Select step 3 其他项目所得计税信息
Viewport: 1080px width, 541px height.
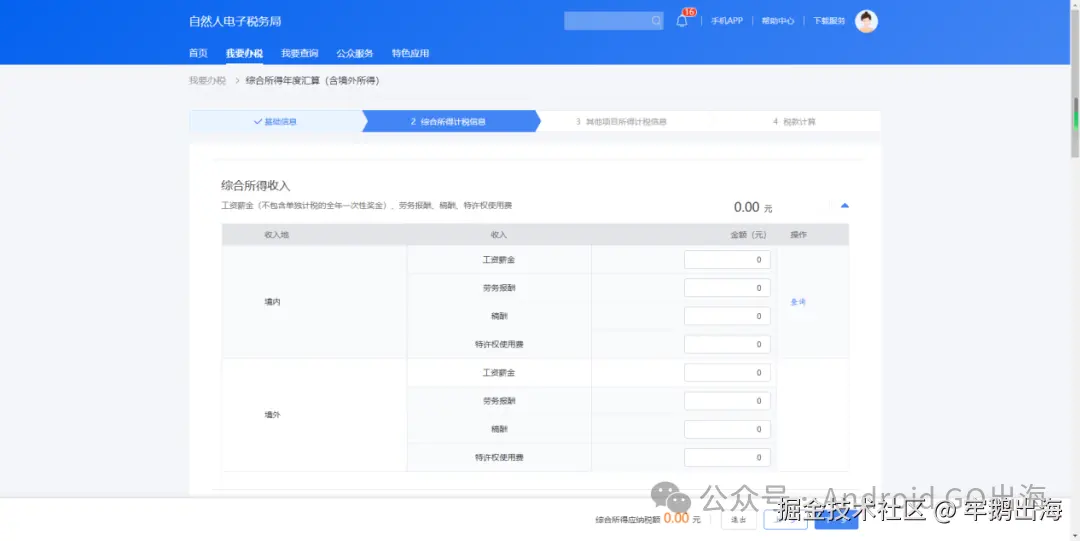coord(621,121)
